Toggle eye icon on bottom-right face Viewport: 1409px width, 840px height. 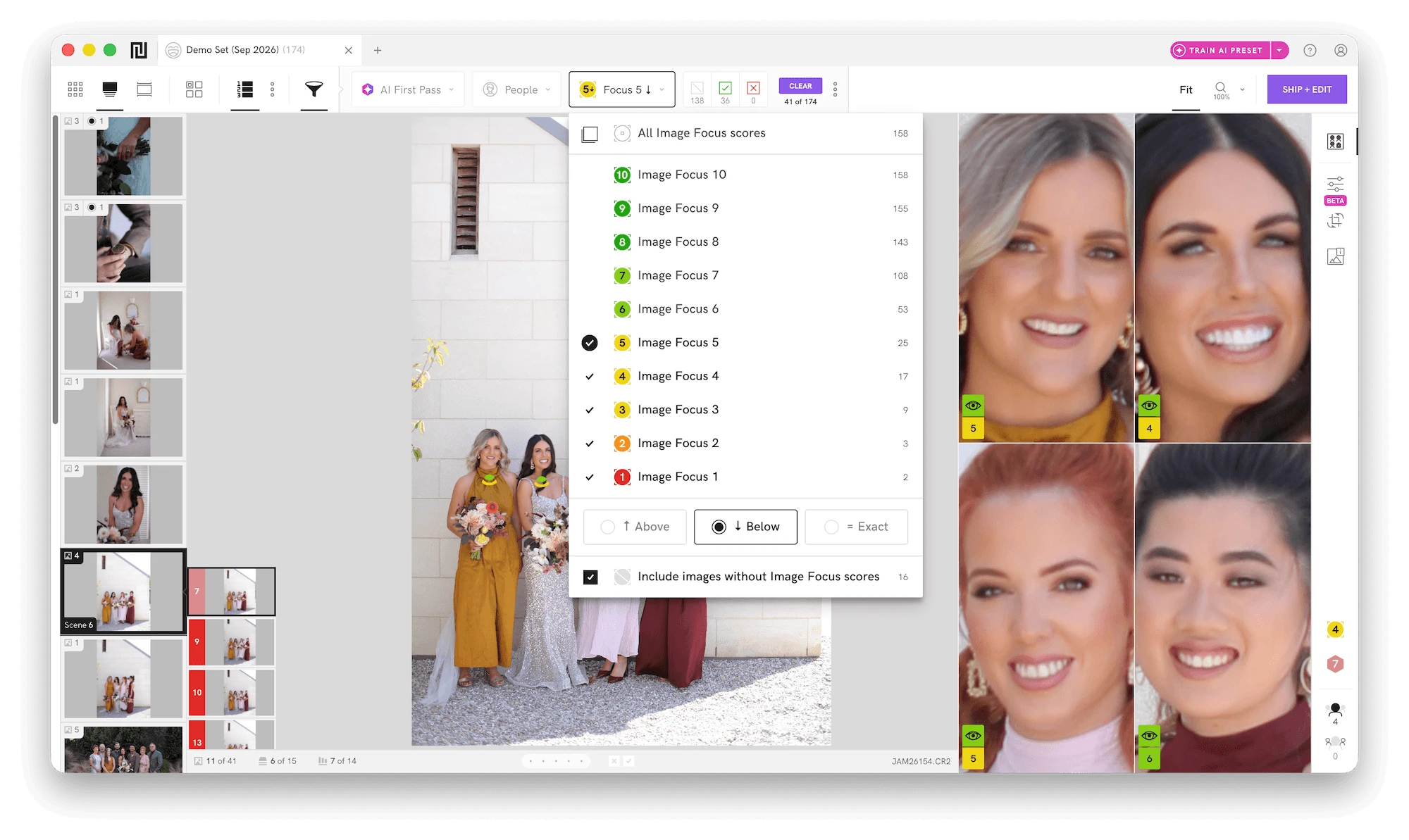point(1149,736)
